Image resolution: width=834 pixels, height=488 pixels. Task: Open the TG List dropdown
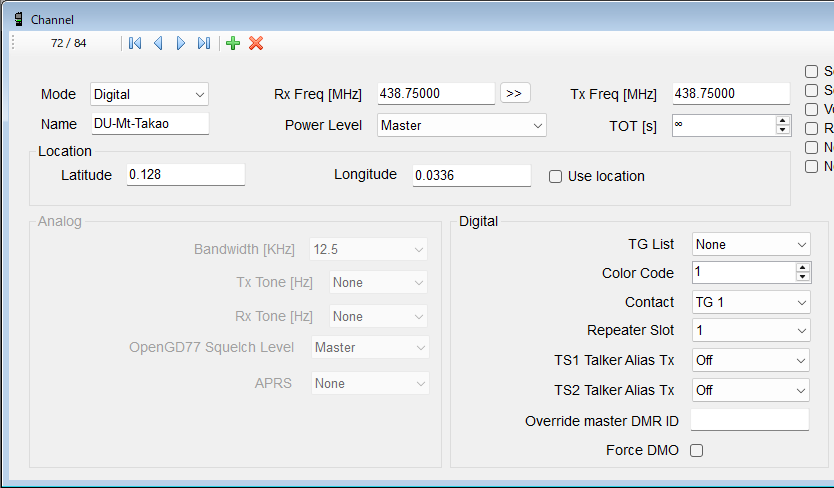[x=750, y=245]
